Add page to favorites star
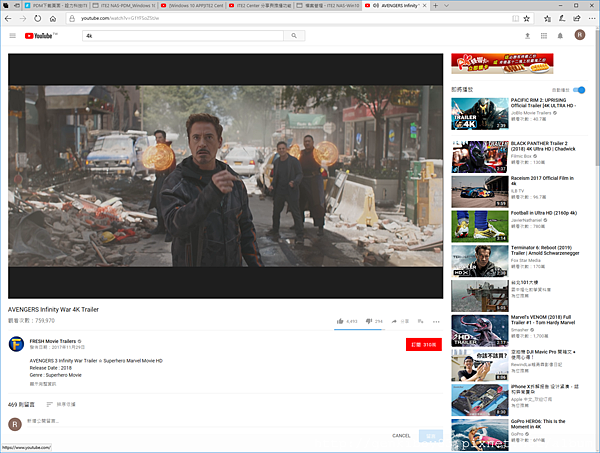Image resolution: width=600 pixels, height=453 pixels. point(527,18)
